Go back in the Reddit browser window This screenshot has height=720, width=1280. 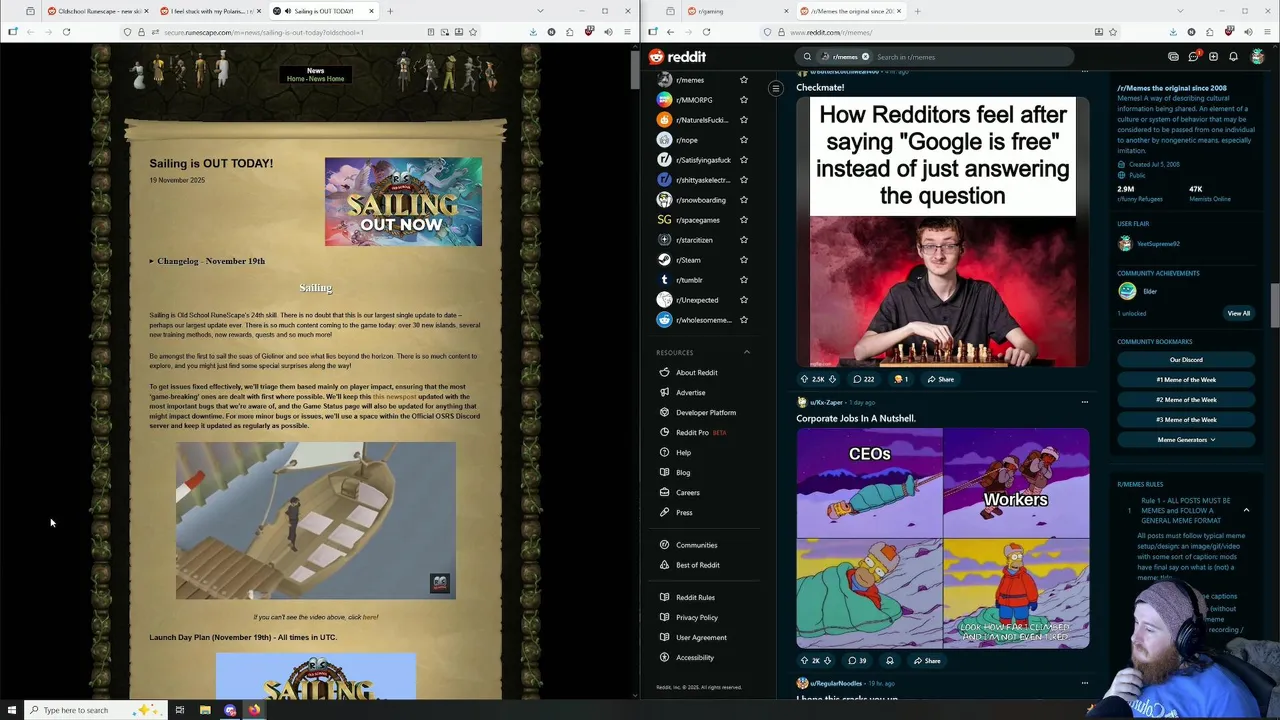click(670, 32)
